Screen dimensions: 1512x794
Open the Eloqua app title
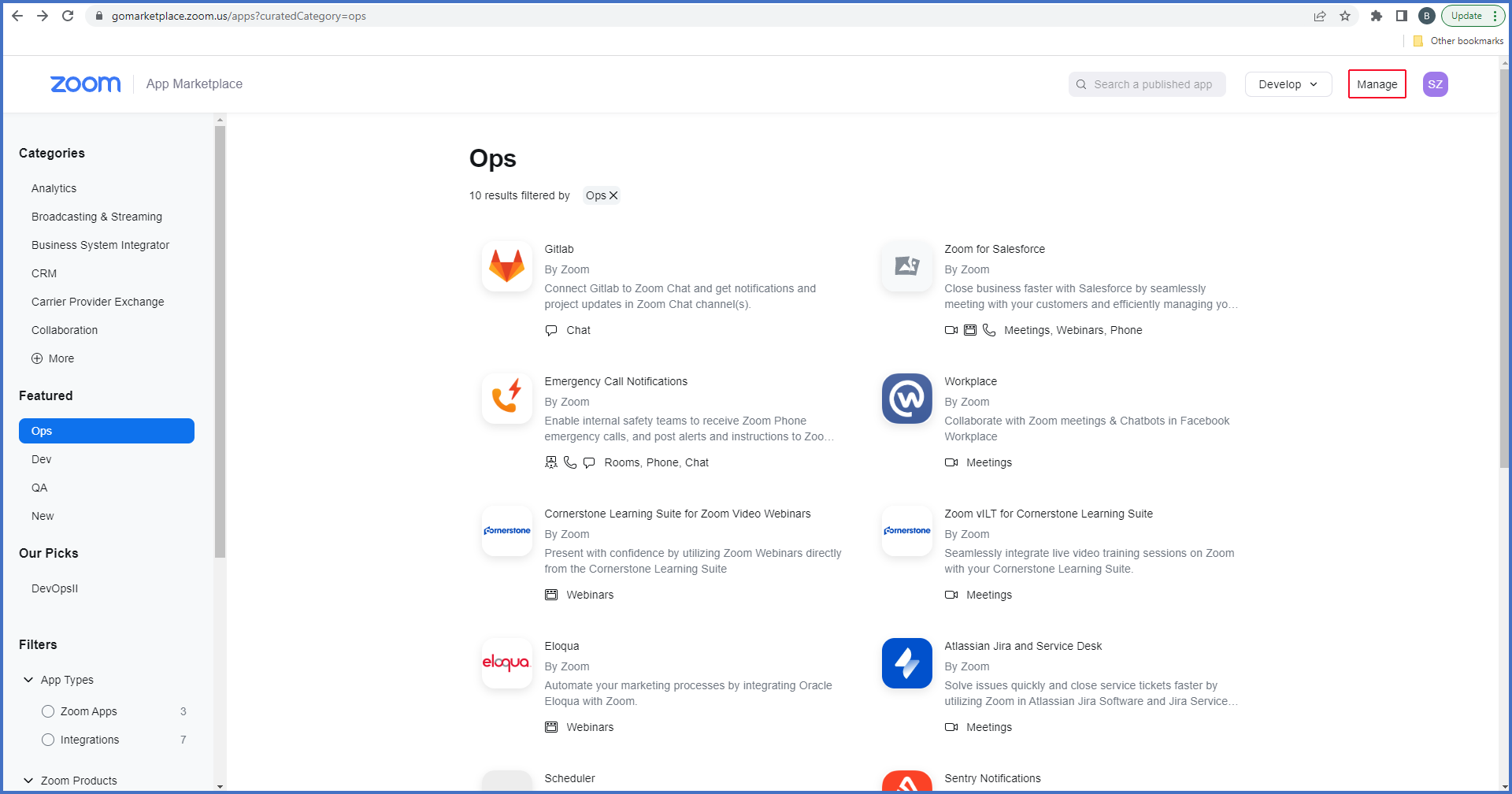(561, 646)
